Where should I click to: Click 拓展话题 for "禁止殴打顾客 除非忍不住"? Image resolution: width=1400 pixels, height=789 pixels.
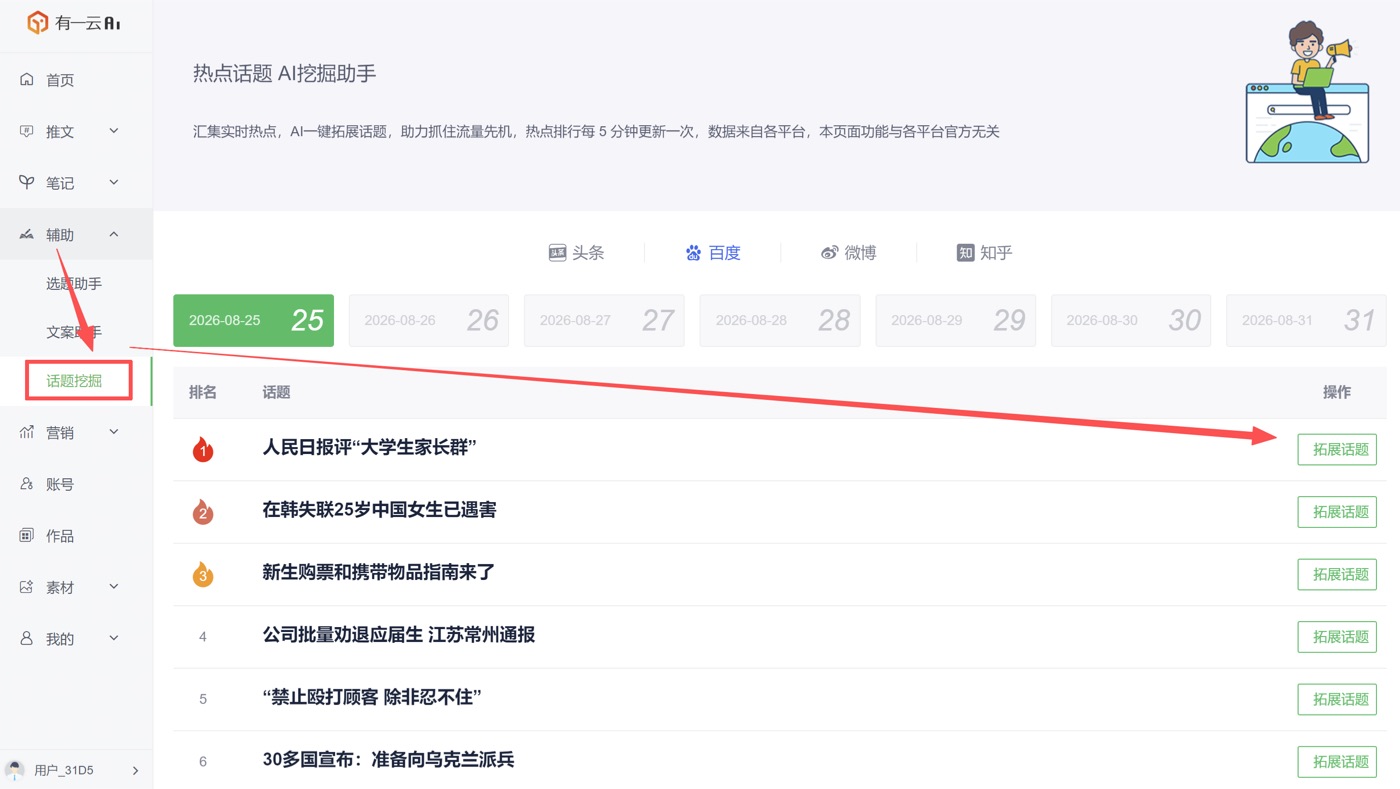tap(1337, 699)
